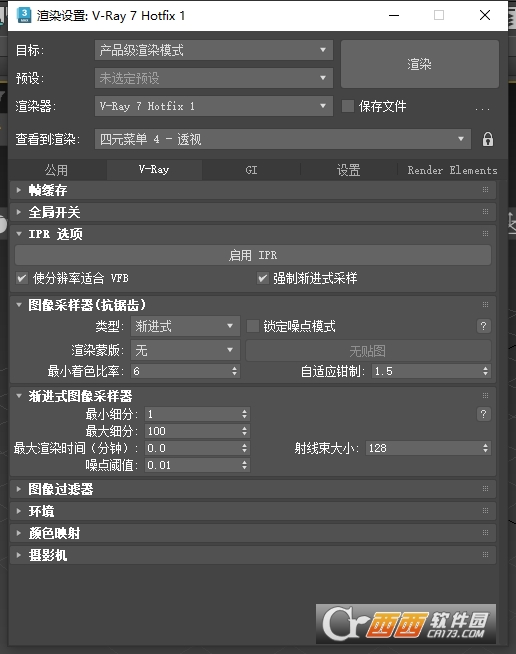The image size is (516, 654).
Task: Click the grip handle on 图像过滤器 rollout
Action: coord(485,489)
